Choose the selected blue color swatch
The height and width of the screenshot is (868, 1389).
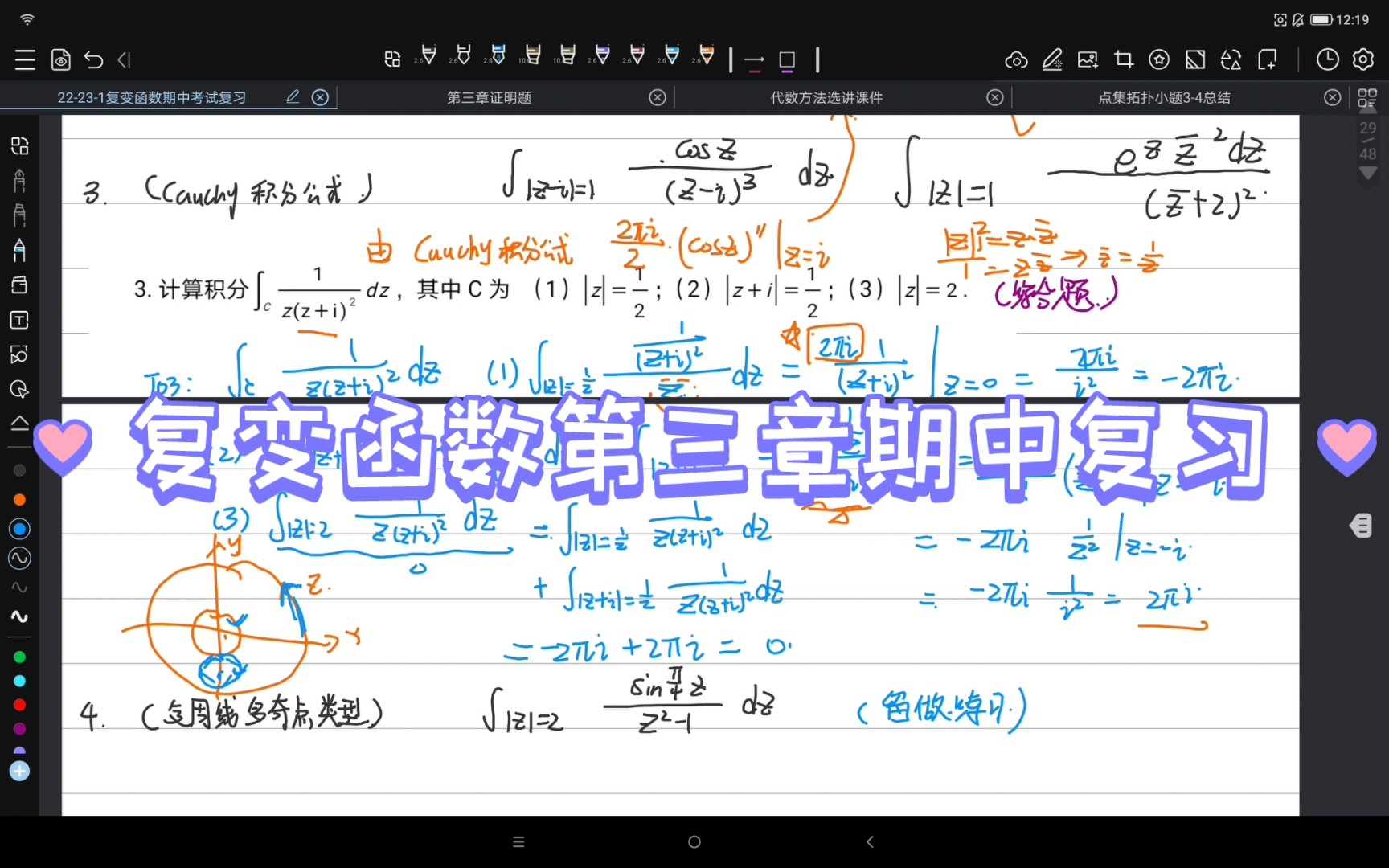(x=19, y=529)
